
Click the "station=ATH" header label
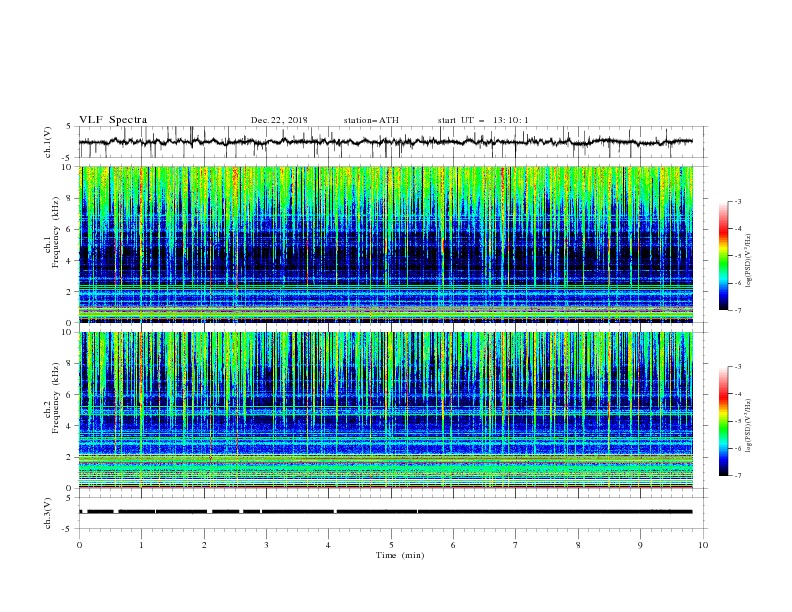[x=371, y=120]
